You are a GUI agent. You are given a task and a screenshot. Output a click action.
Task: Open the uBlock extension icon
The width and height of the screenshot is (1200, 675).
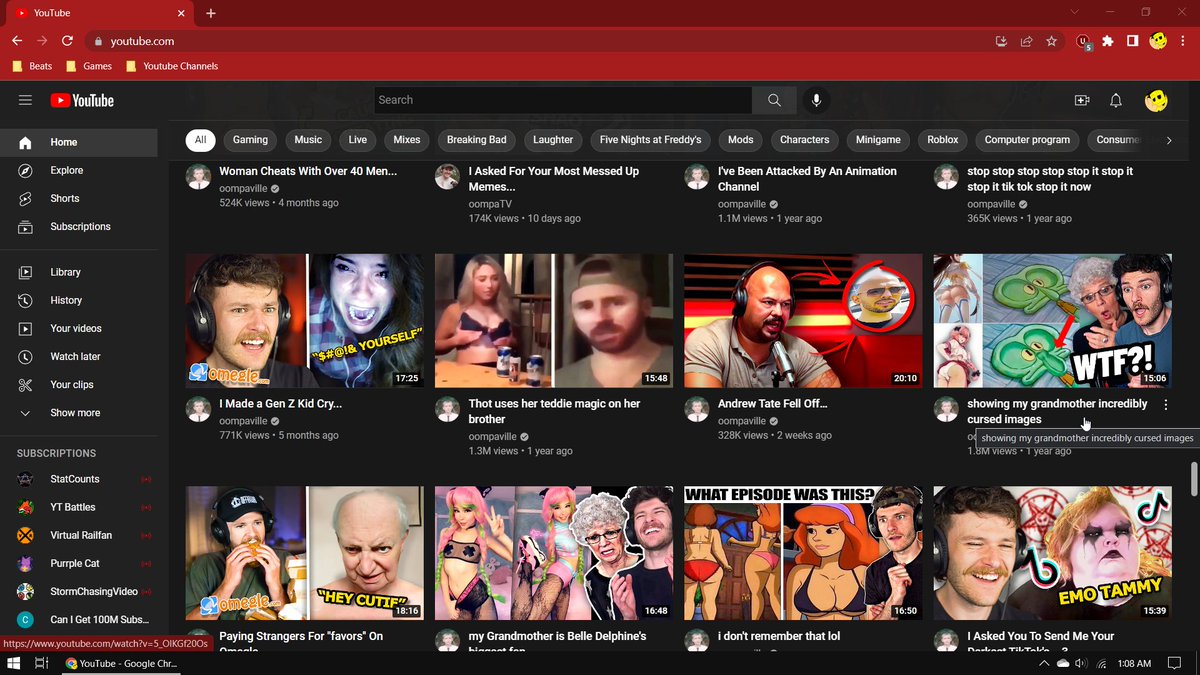(x=1083, y=42)
